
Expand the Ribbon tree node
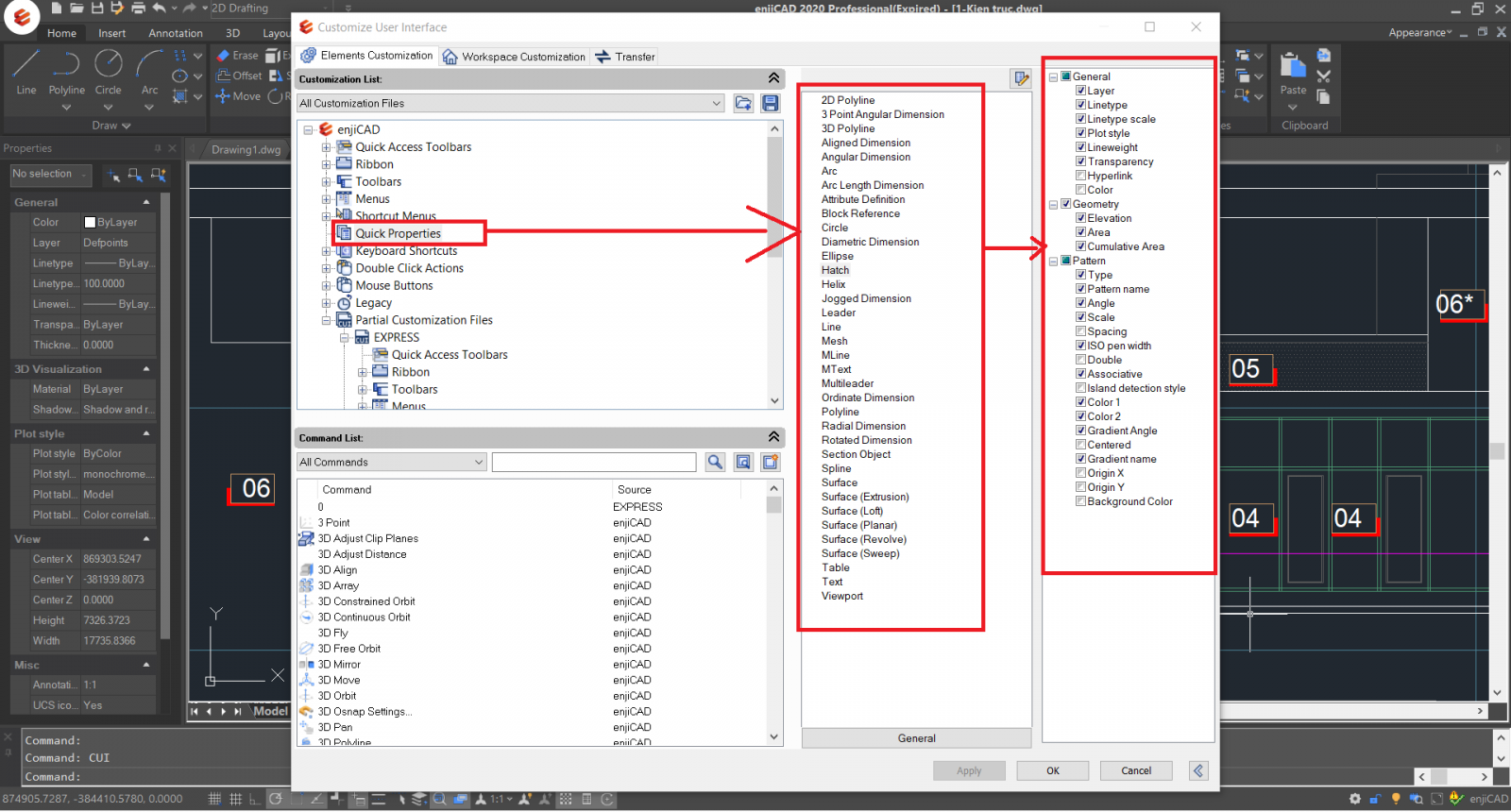coord(326,164)
